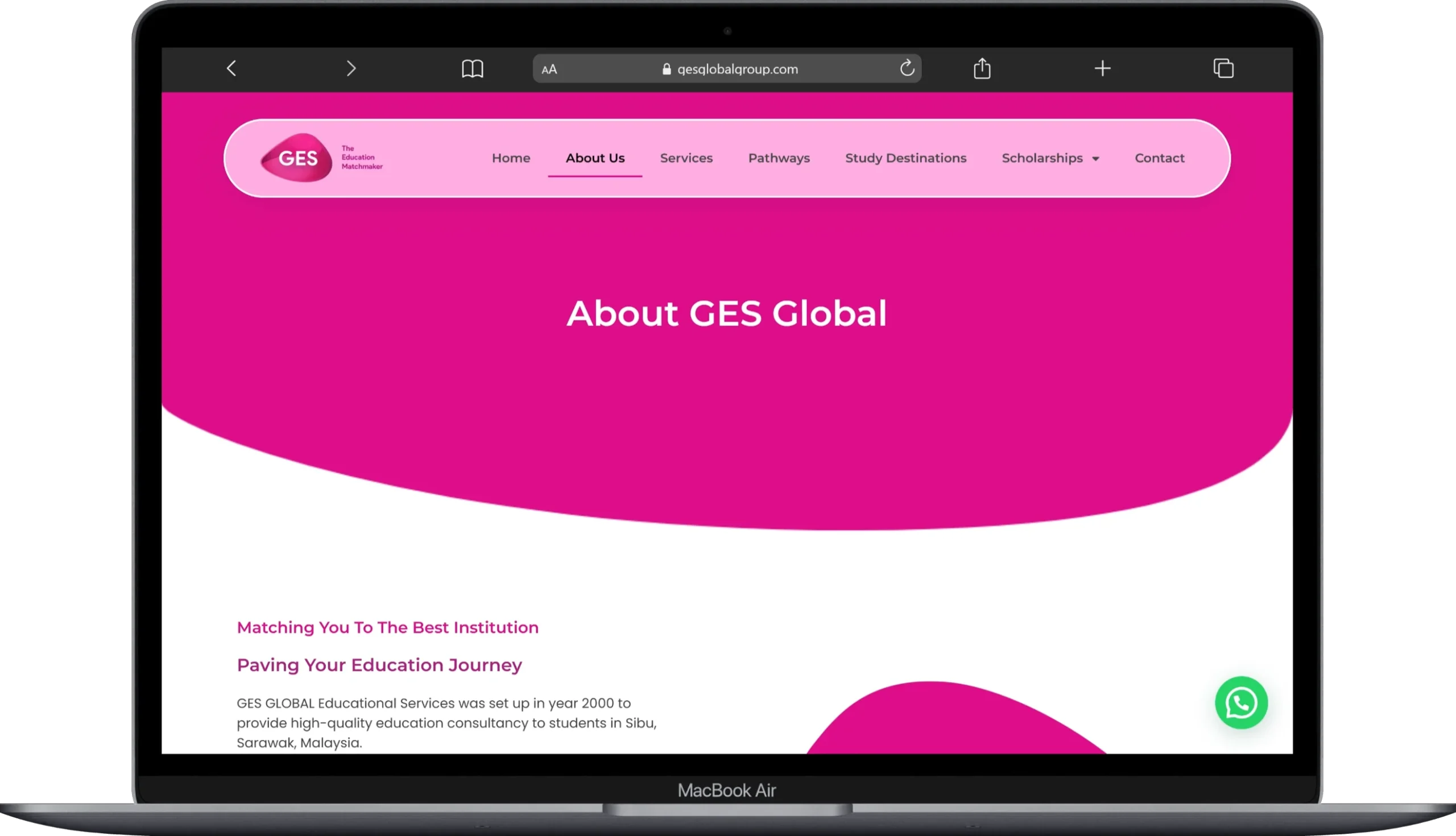The image size is (1456, 836).
Task: Click the browser forward arrow
Action: click(351, 69)
